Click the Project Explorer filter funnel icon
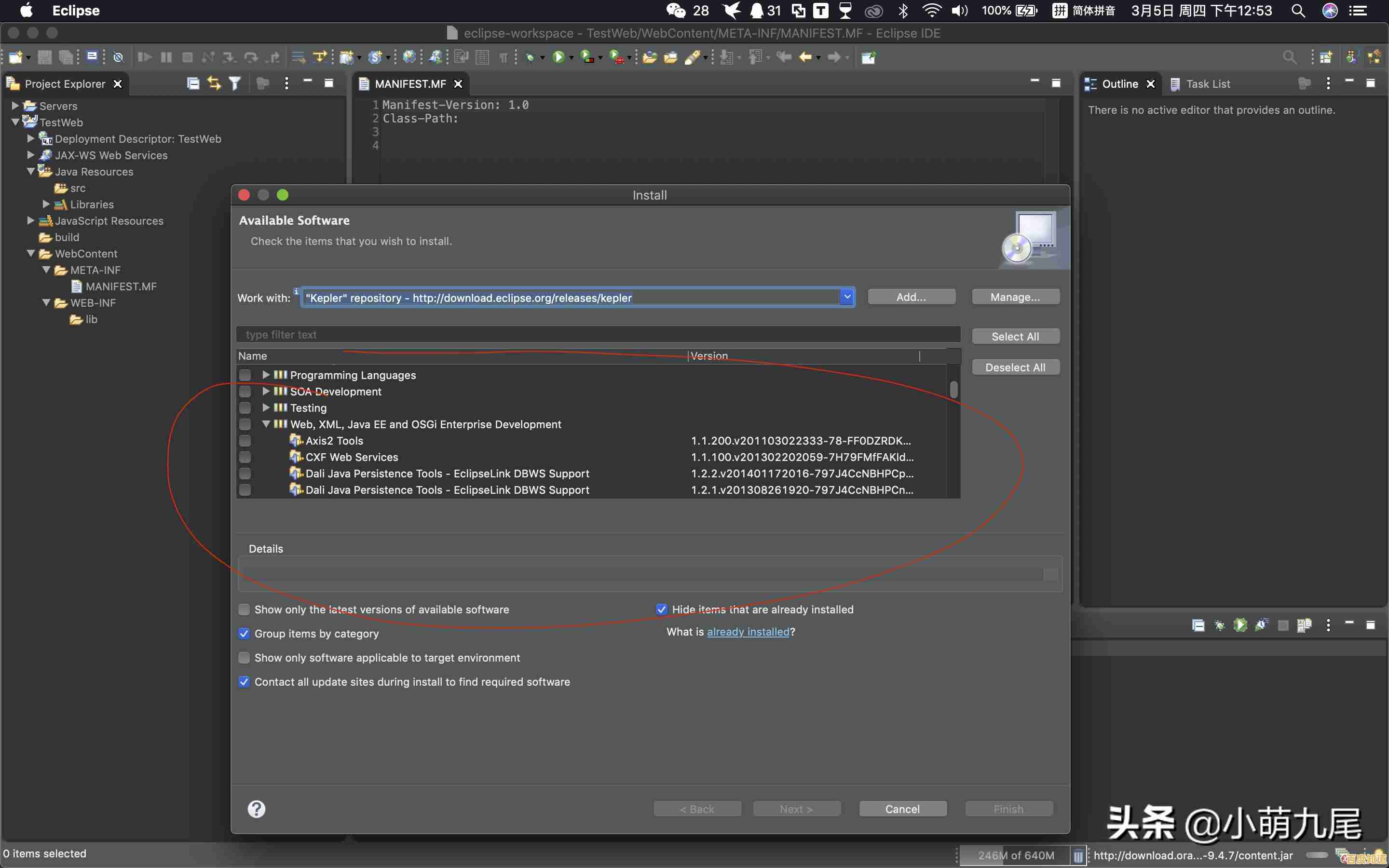The height and width of the screenshot is (868, 1389). pos(235,84)
